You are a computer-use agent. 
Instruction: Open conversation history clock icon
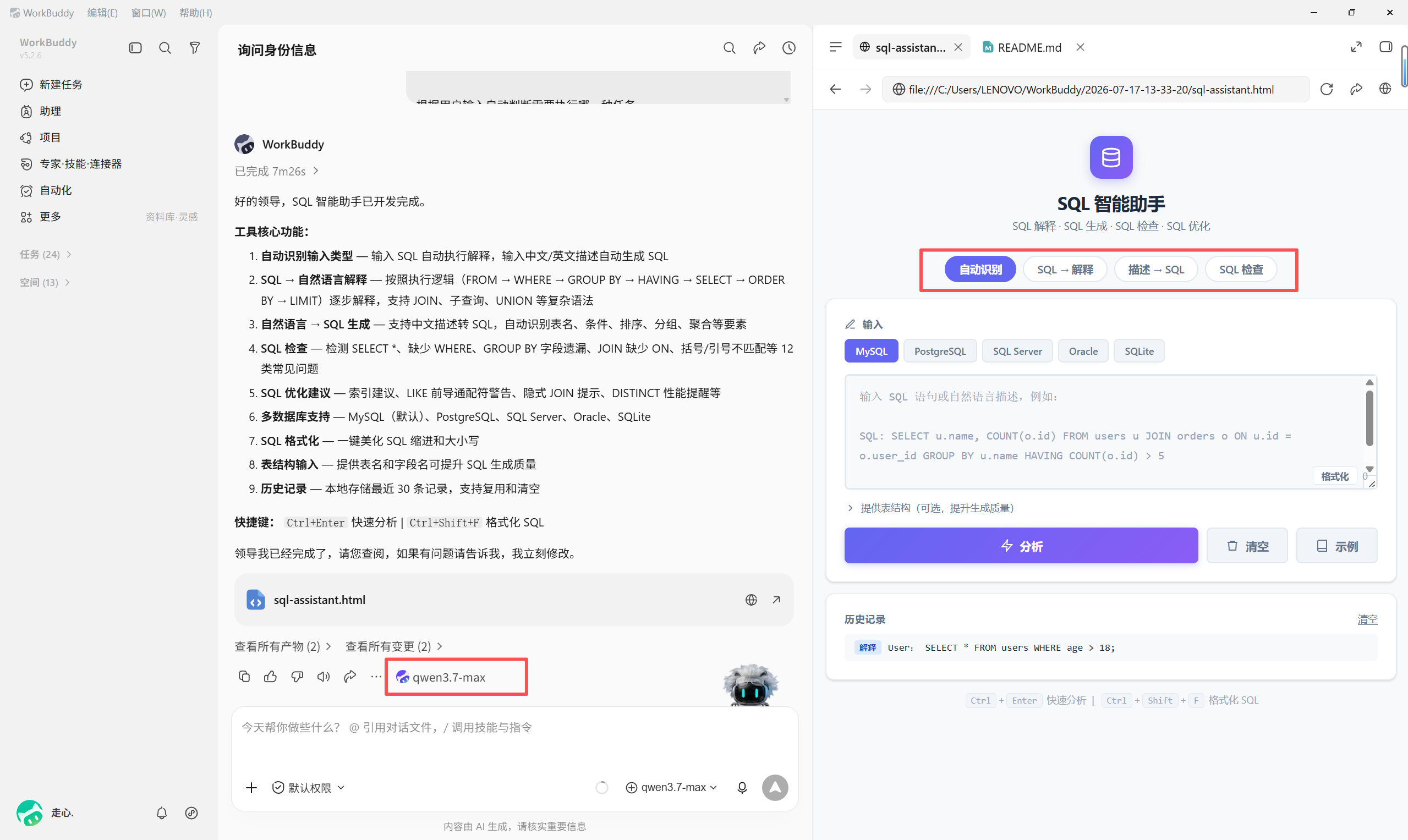[788, 48]
